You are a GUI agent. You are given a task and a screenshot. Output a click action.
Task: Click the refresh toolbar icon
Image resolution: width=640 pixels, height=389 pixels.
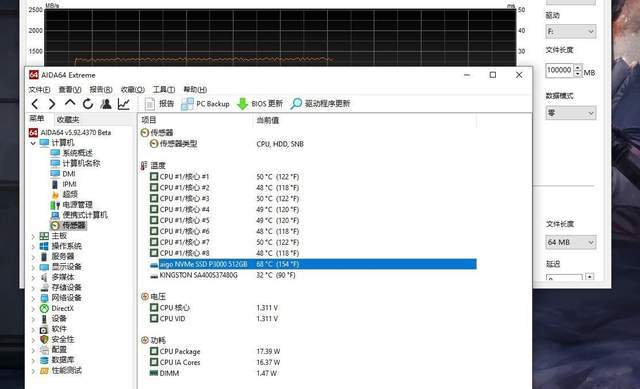[88, 104]
